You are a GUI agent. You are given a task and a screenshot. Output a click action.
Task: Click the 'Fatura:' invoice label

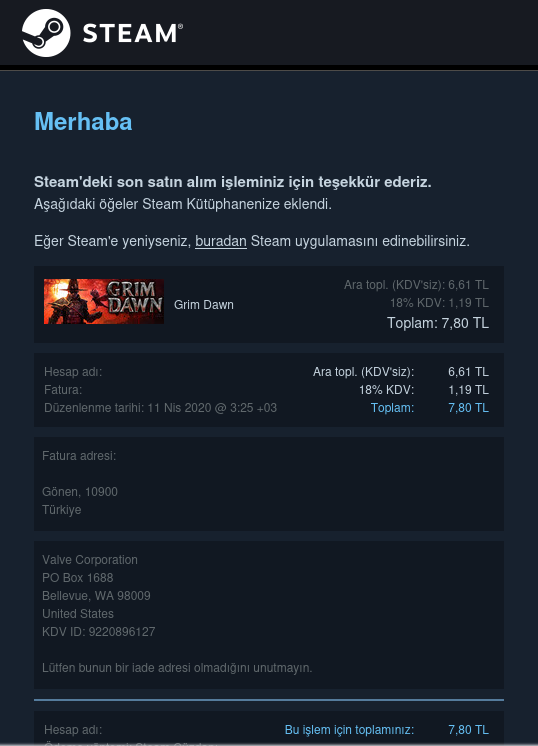pos(63,390)
